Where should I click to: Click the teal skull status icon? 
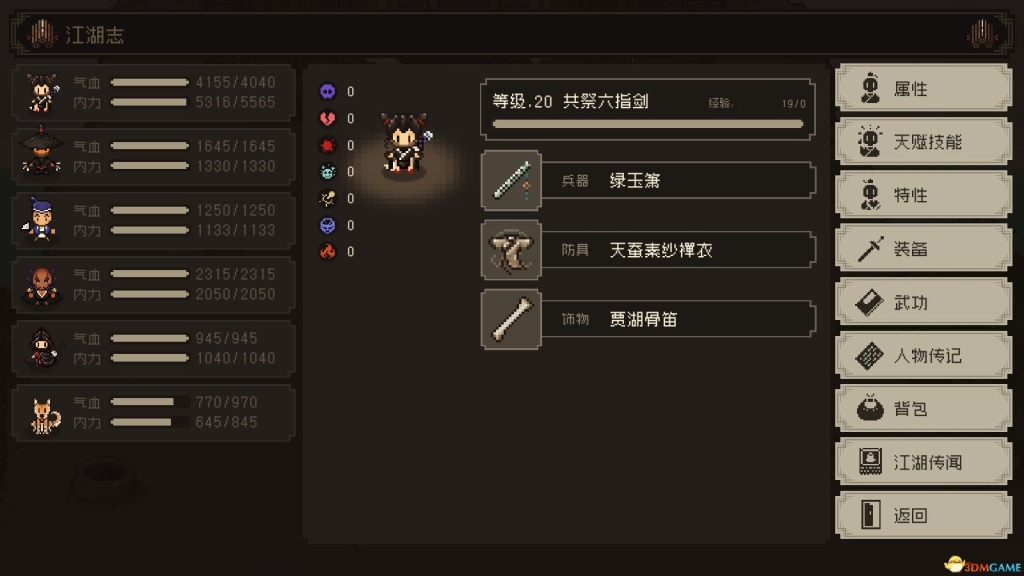(327, 172)
